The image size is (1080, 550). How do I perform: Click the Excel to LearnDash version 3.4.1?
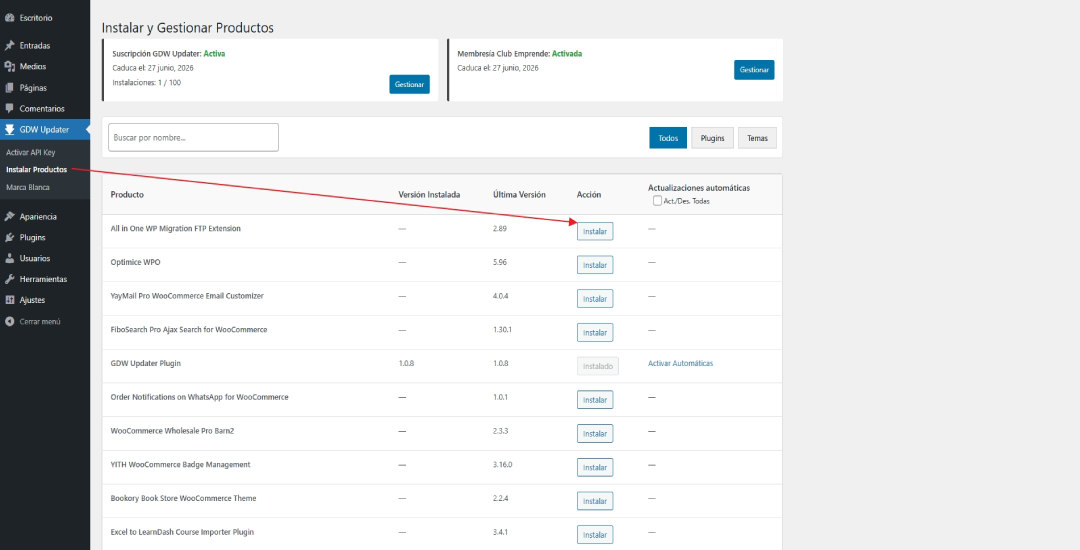click(501, 532)
